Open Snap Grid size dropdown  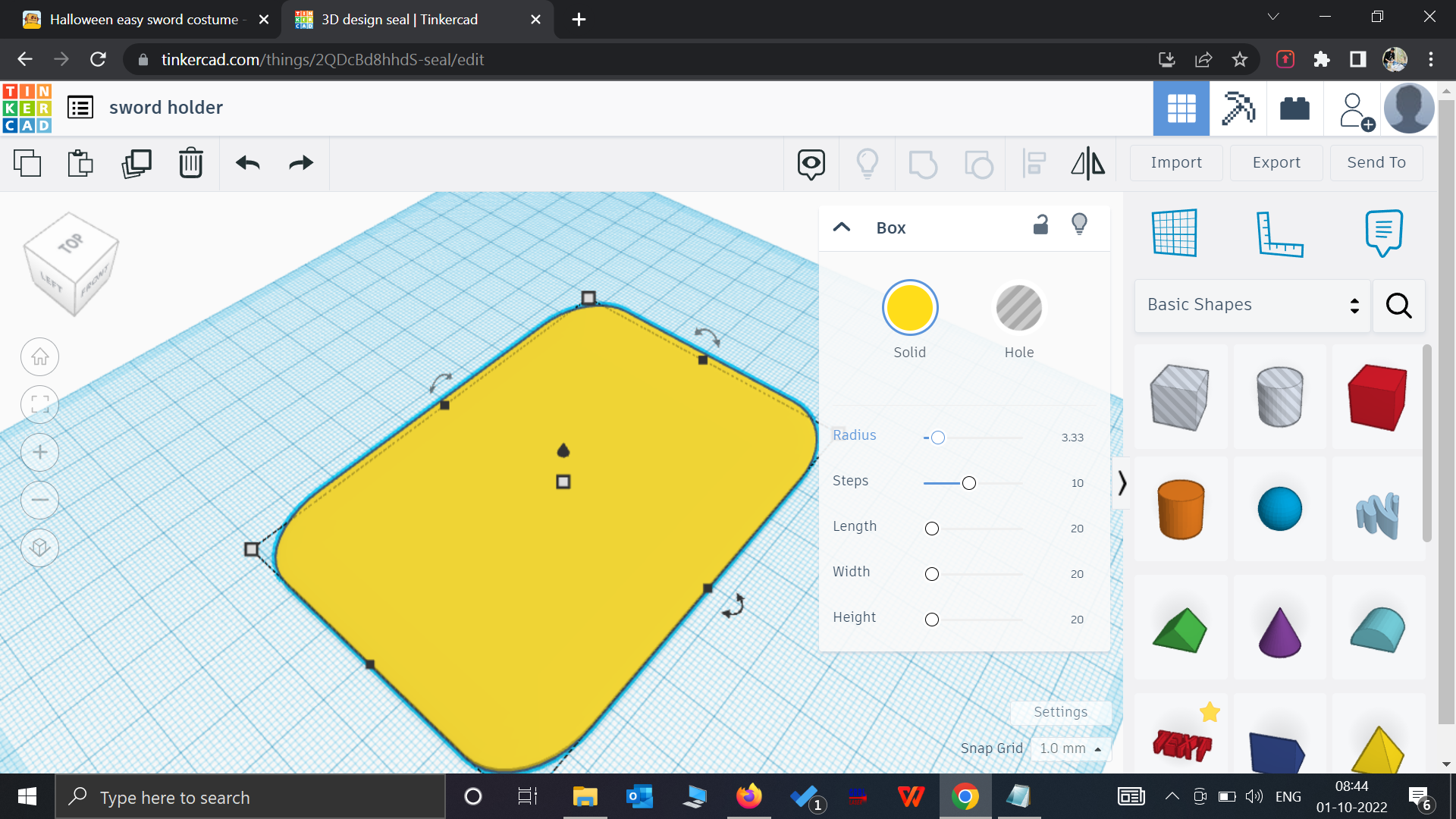[x=1069, y=748]
